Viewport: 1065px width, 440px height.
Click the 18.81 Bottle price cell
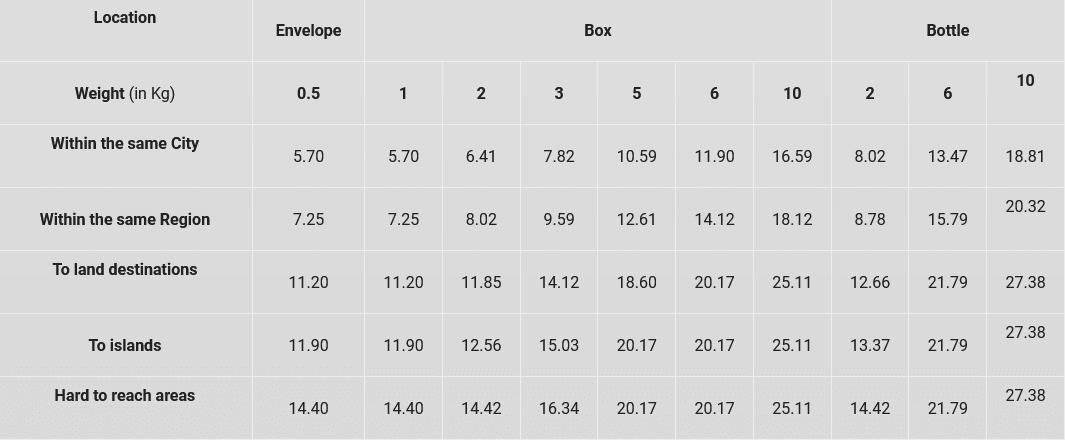(x=1025, y=157)
